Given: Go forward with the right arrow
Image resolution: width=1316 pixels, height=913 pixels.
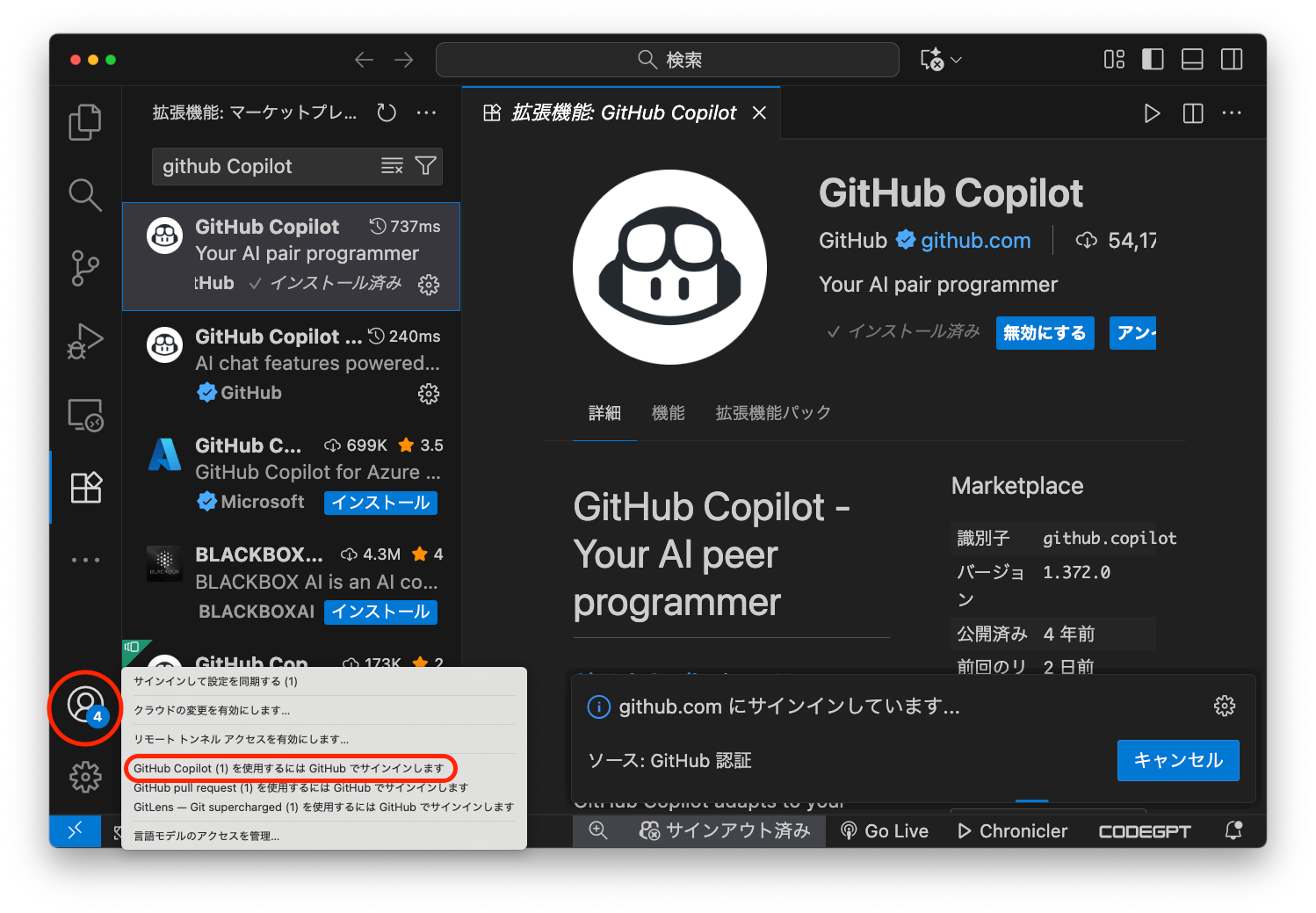Looking at the screenshot, I should pos(404,60).
